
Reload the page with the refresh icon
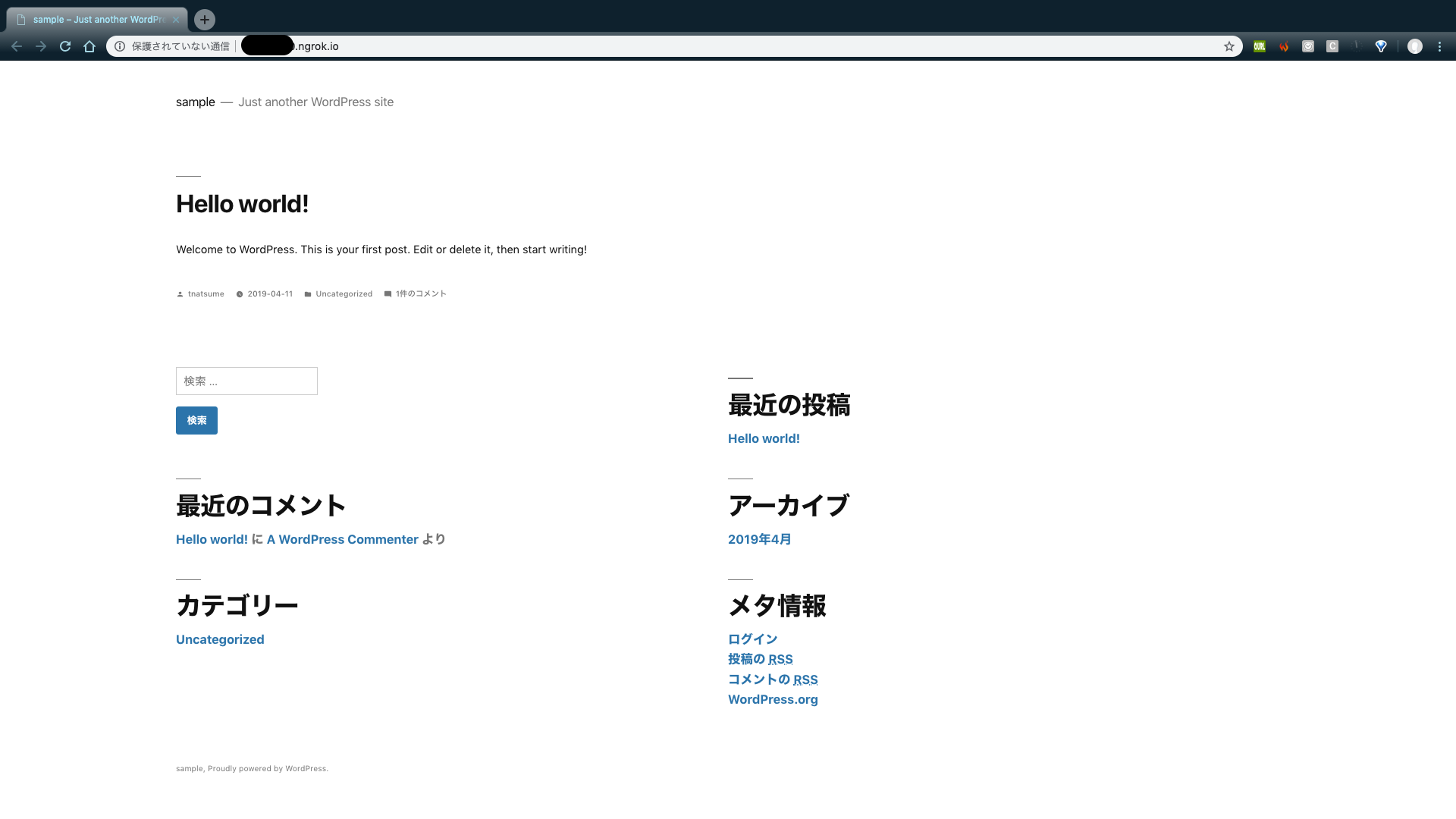pos(65,46)
